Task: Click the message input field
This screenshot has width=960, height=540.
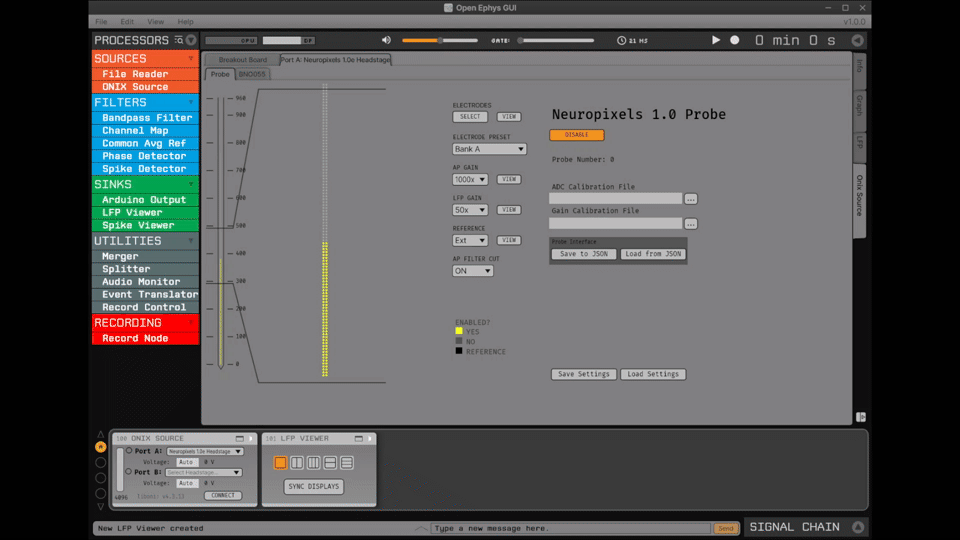Action: 571,528
